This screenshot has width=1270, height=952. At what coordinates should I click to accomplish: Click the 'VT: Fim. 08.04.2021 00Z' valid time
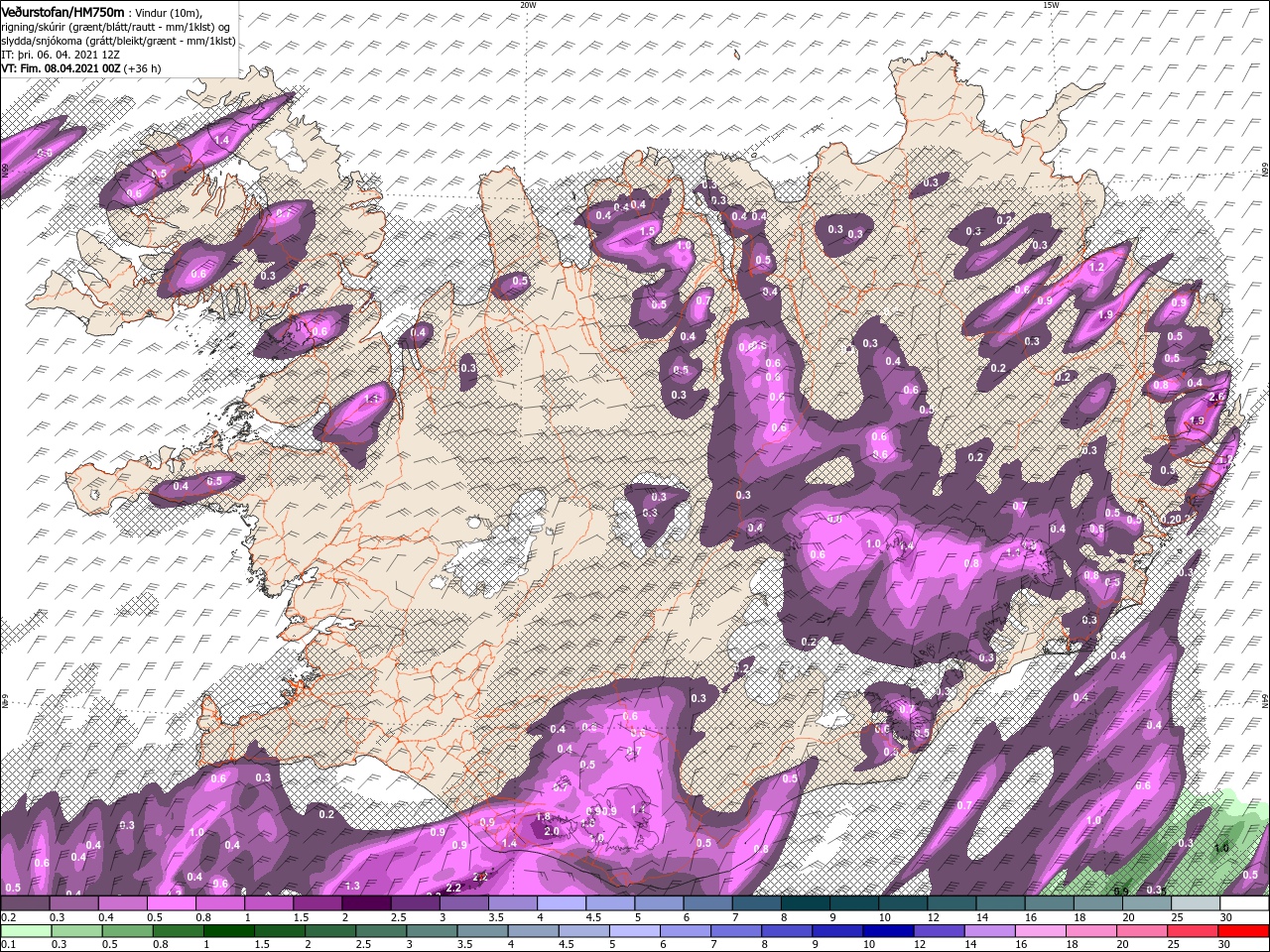point(60,68)
